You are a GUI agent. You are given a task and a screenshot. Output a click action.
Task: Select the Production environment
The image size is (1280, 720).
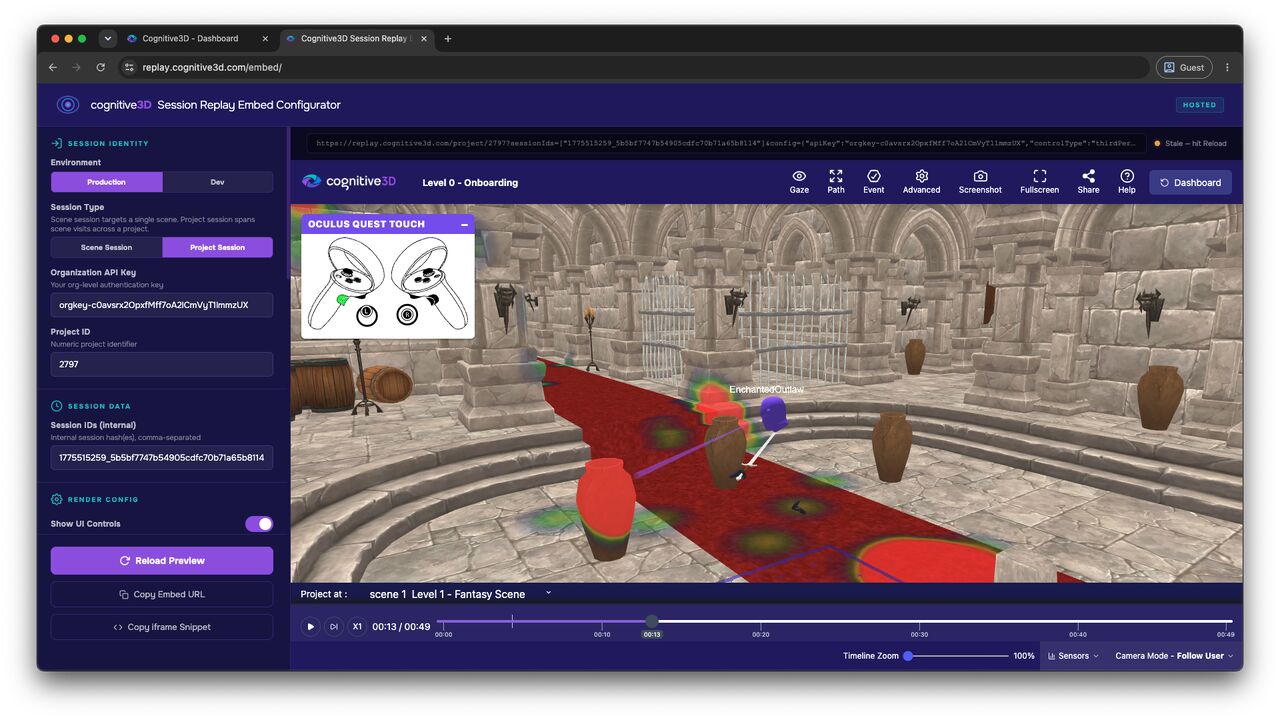107,182
